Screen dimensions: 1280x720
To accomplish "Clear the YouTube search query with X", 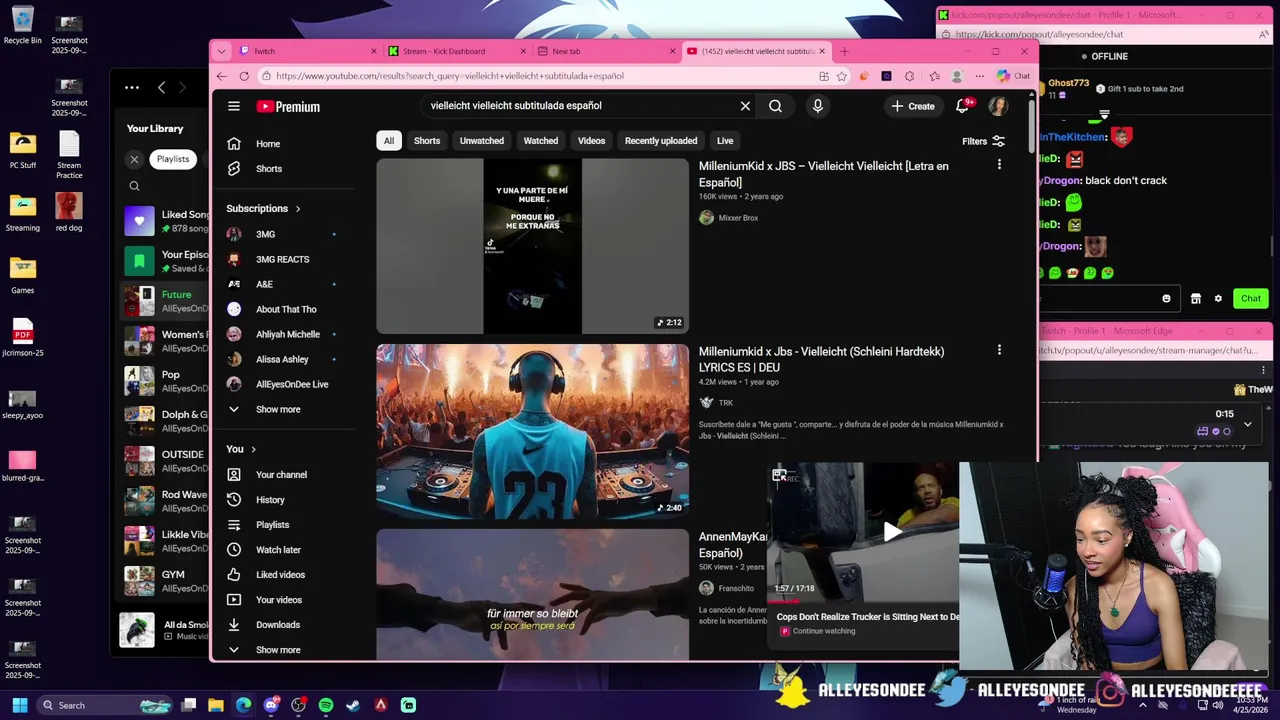I will tap(745, 106).
